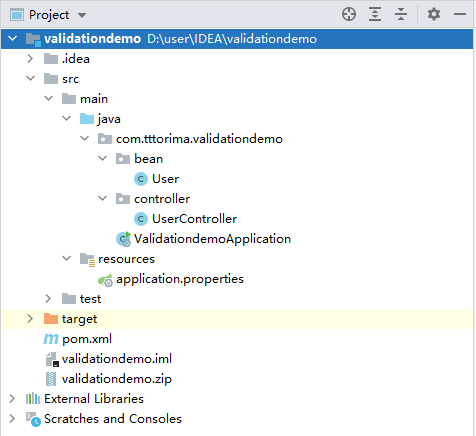This screenshot has width=476, height=436.
Task: Click the 'bean' package name
Action: coord(148,159)
